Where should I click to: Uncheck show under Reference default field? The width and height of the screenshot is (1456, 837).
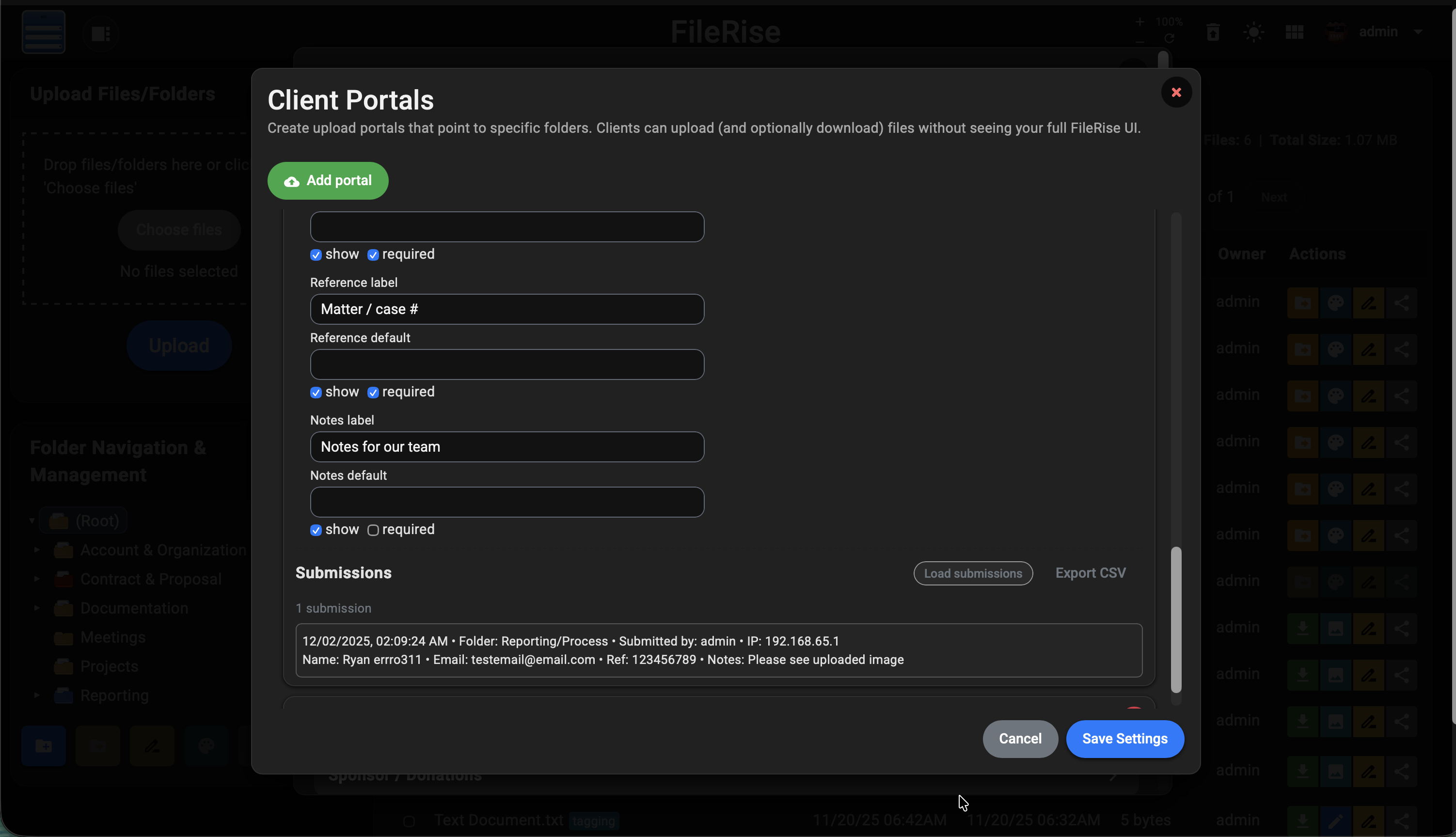[x=316, y=392]
